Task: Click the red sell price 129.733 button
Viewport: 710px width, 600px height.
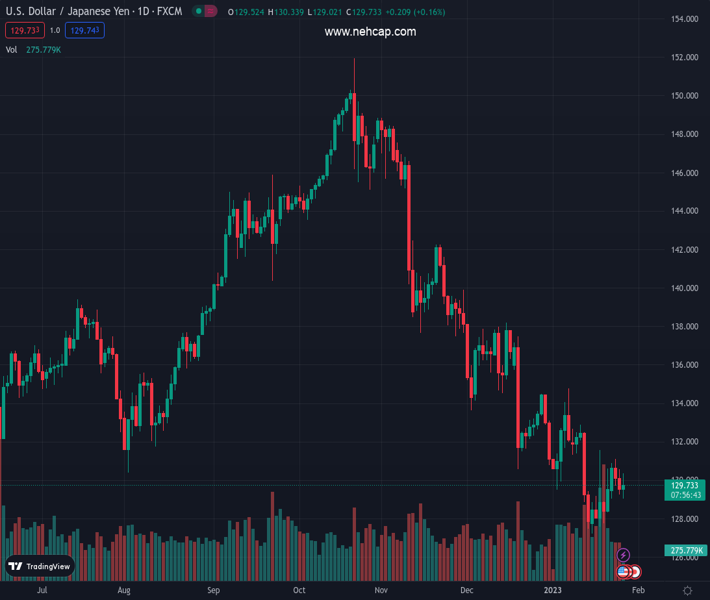Action: click(23, 31)
